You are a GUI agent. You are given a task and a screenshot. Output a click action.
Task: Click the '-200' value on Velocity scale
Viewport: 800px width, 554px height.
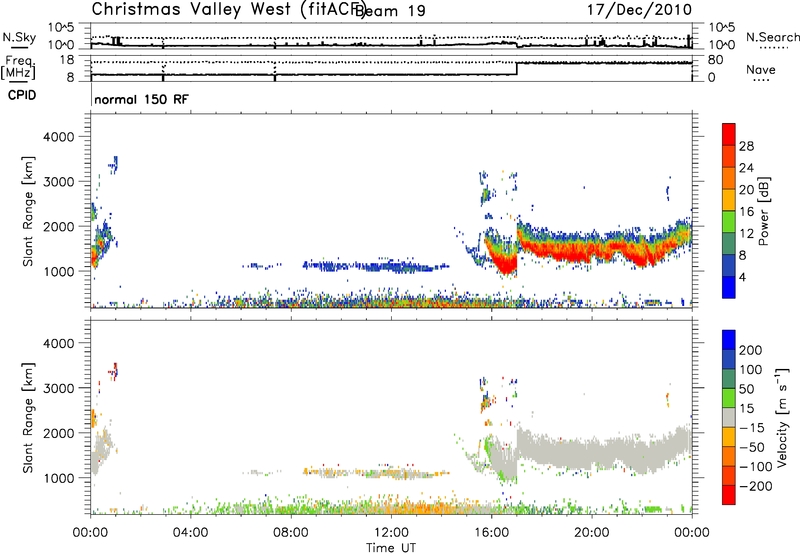(x=755, y=486)
